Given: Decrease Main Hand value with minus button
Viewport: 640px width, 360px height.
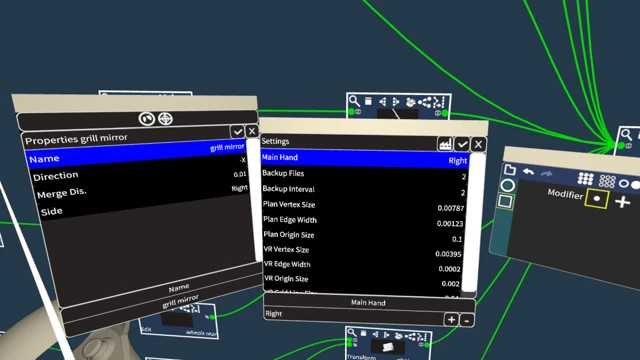Looking at the screenshot, I should (x=467, y=320).
